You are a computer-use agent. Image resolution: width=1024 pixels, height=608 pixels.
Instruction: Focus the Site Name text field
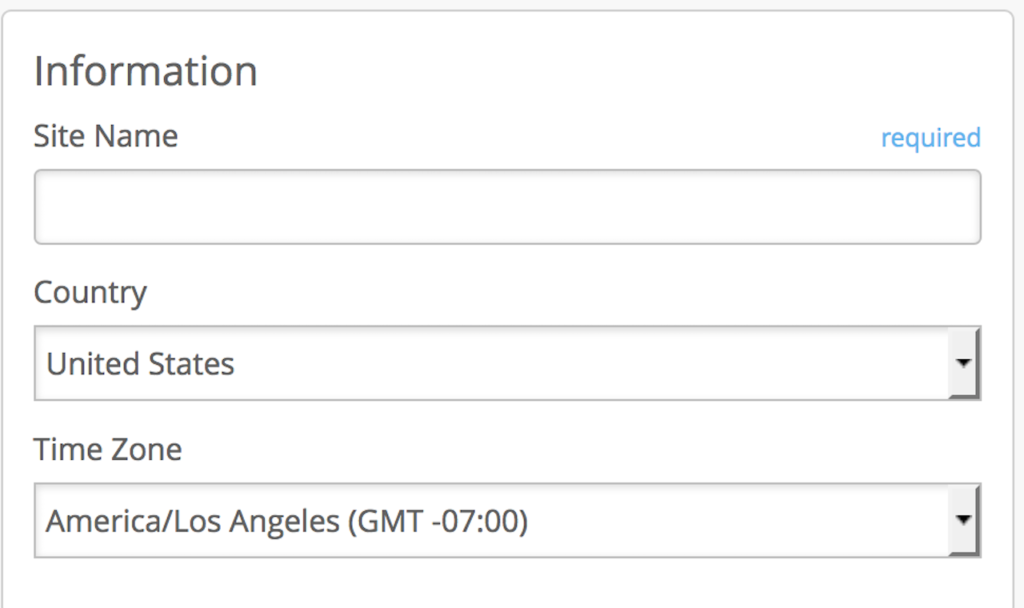point(507,207)
